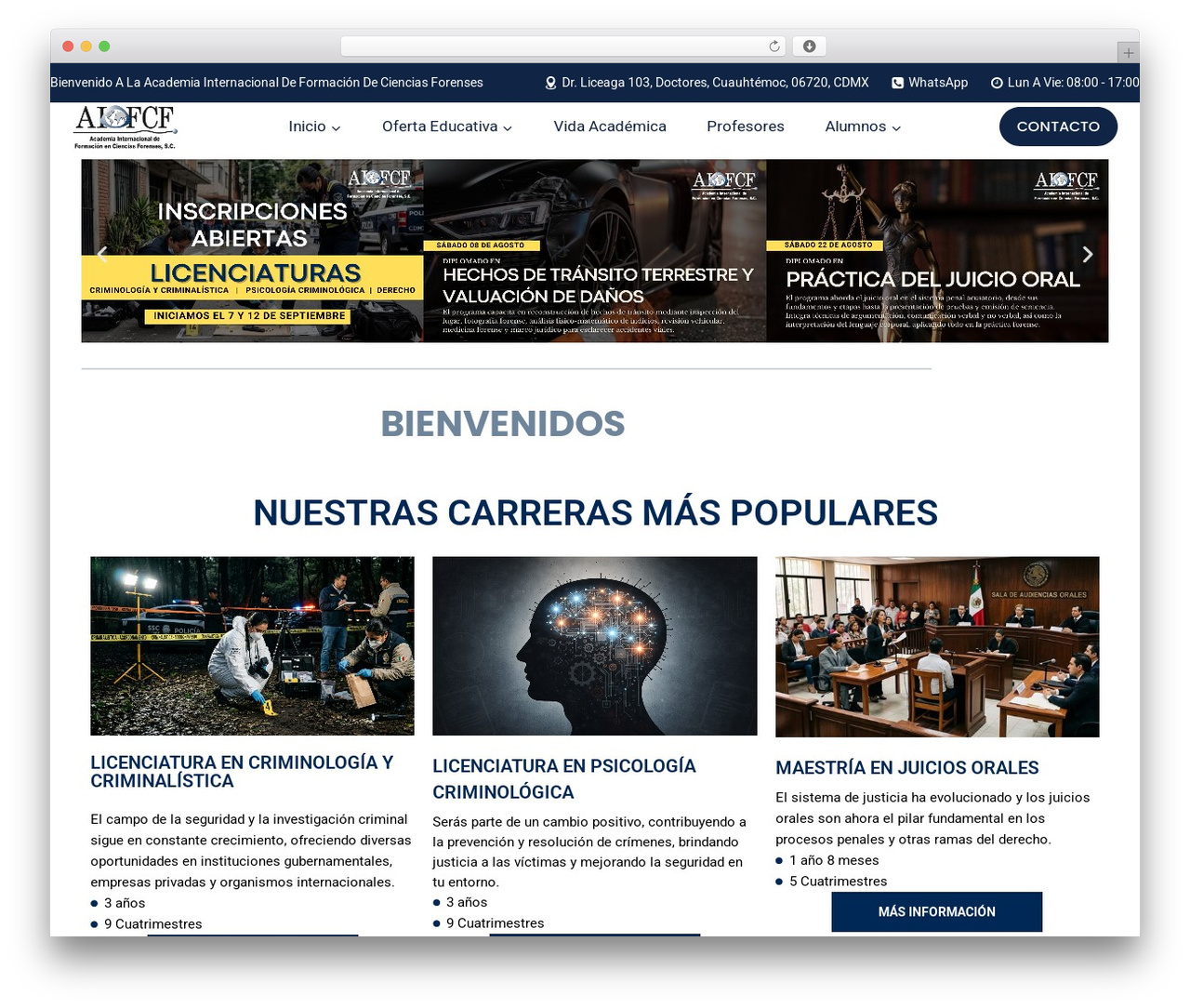Click the CONTACTO button

point(1058,126)
